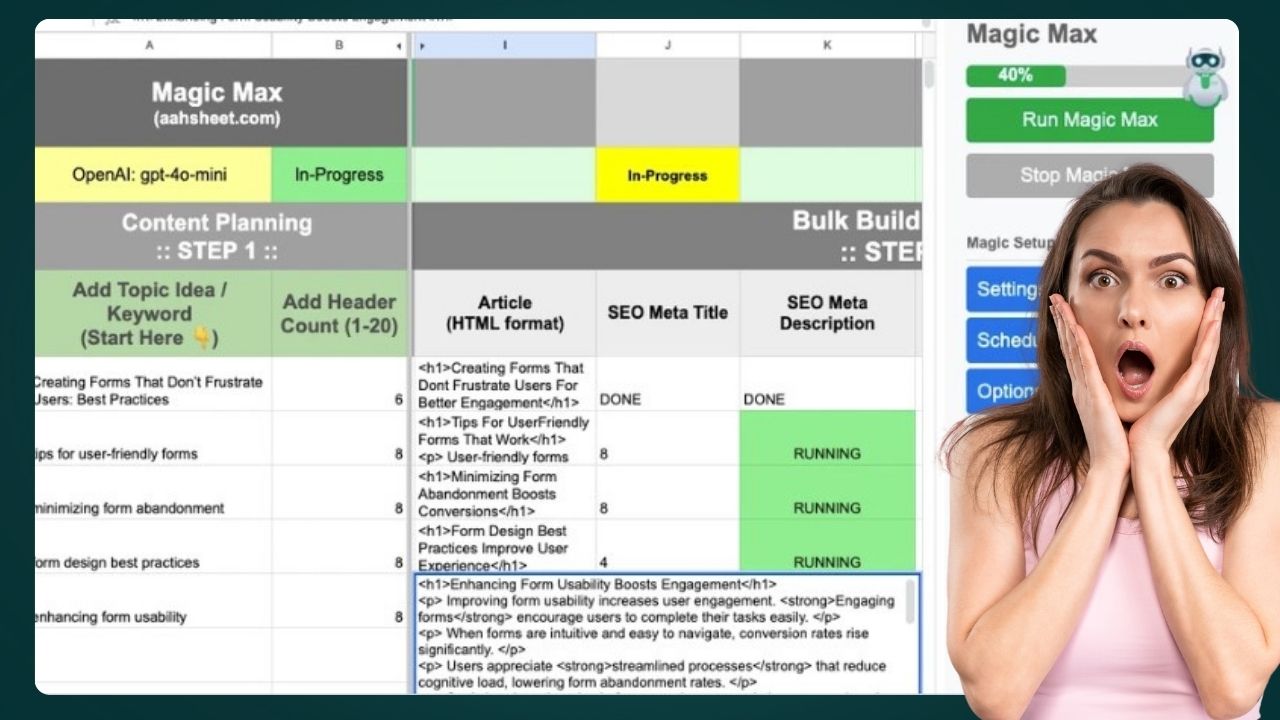The image size is (1280, 720).
Task: Select the form design best practices cell
Action: [153, 546]
